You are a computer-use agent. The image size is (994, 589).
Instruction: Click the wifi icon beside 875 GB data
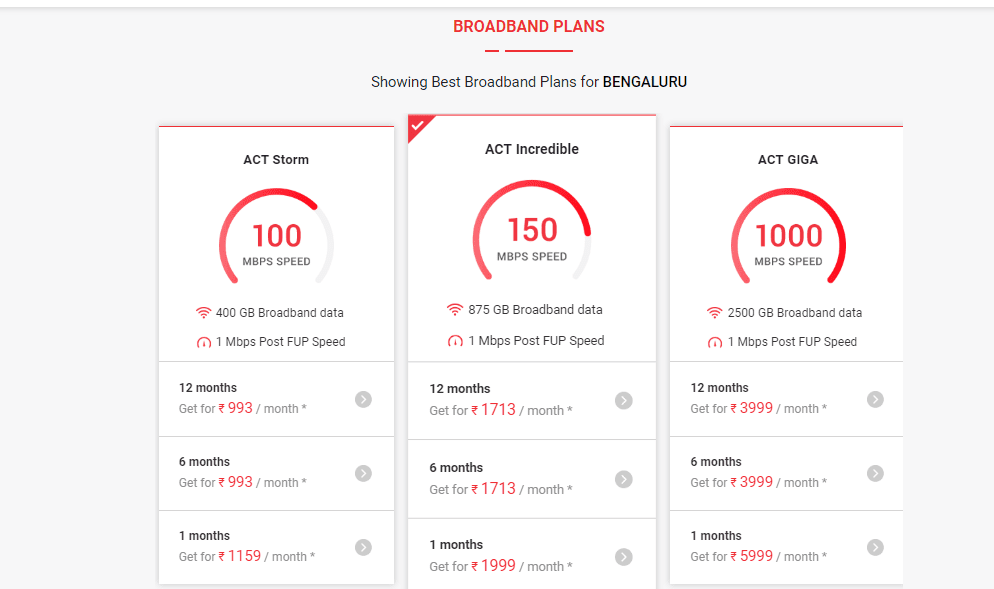pyautogui.click(x=457, y=309)
